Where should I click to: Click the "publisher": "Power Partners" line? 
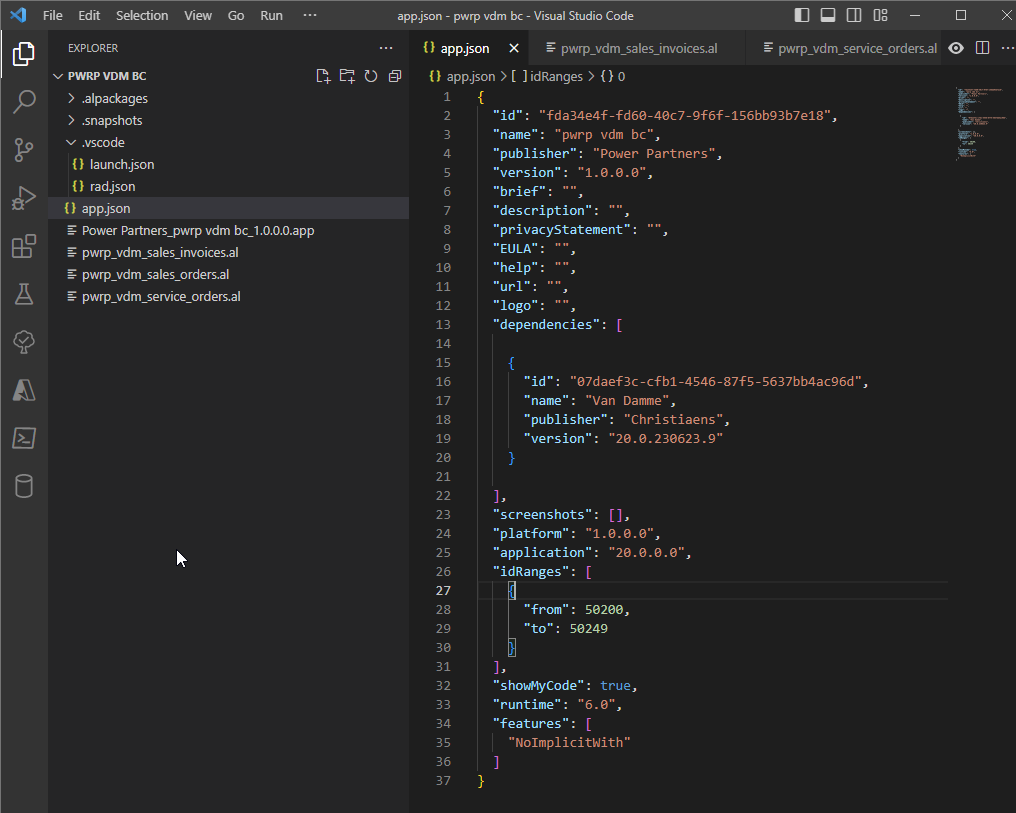(x=607, y=154)
